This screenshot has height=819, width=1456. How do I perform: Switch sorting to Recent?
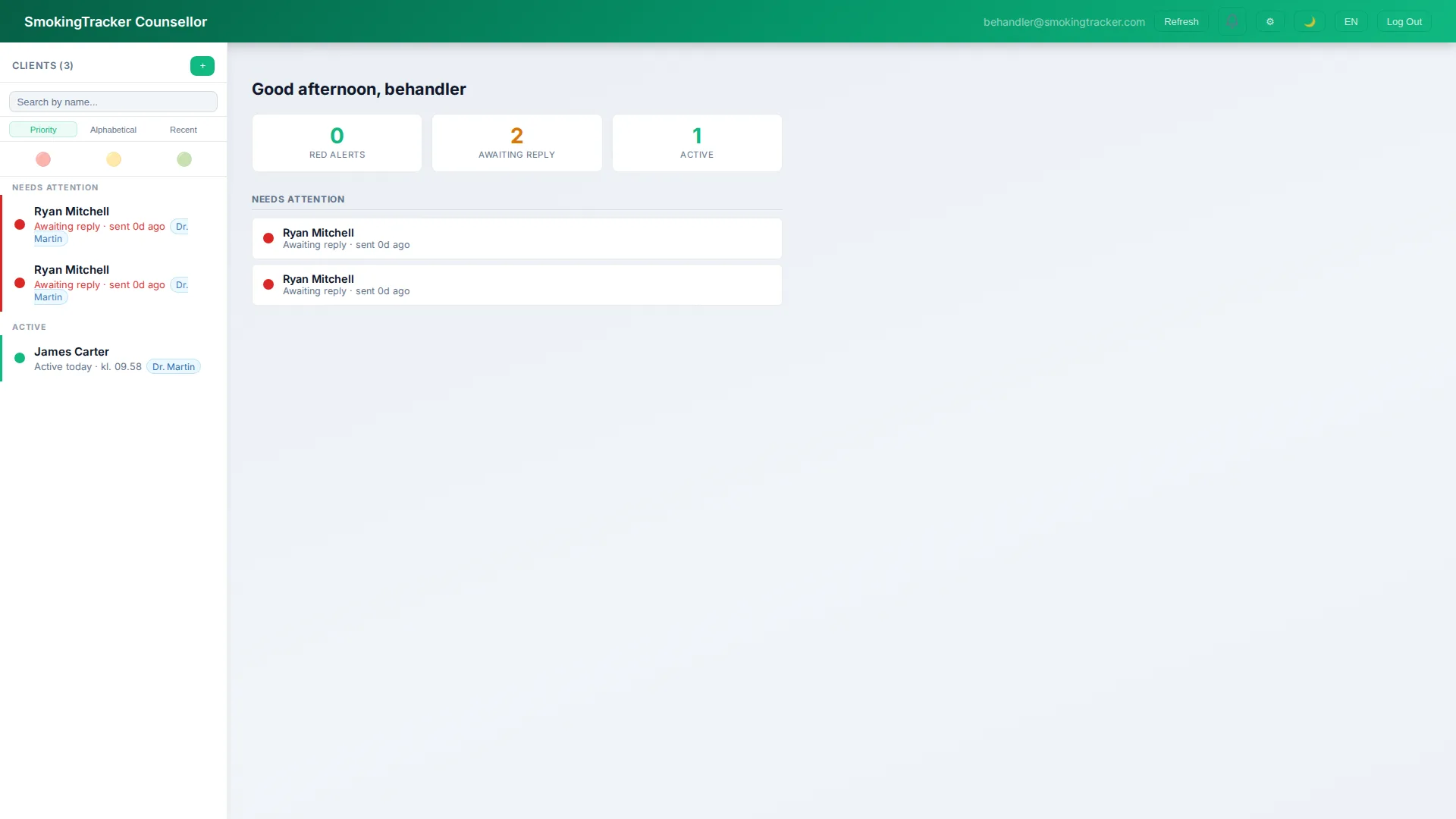pyautogui.click(x=183, y=129)
